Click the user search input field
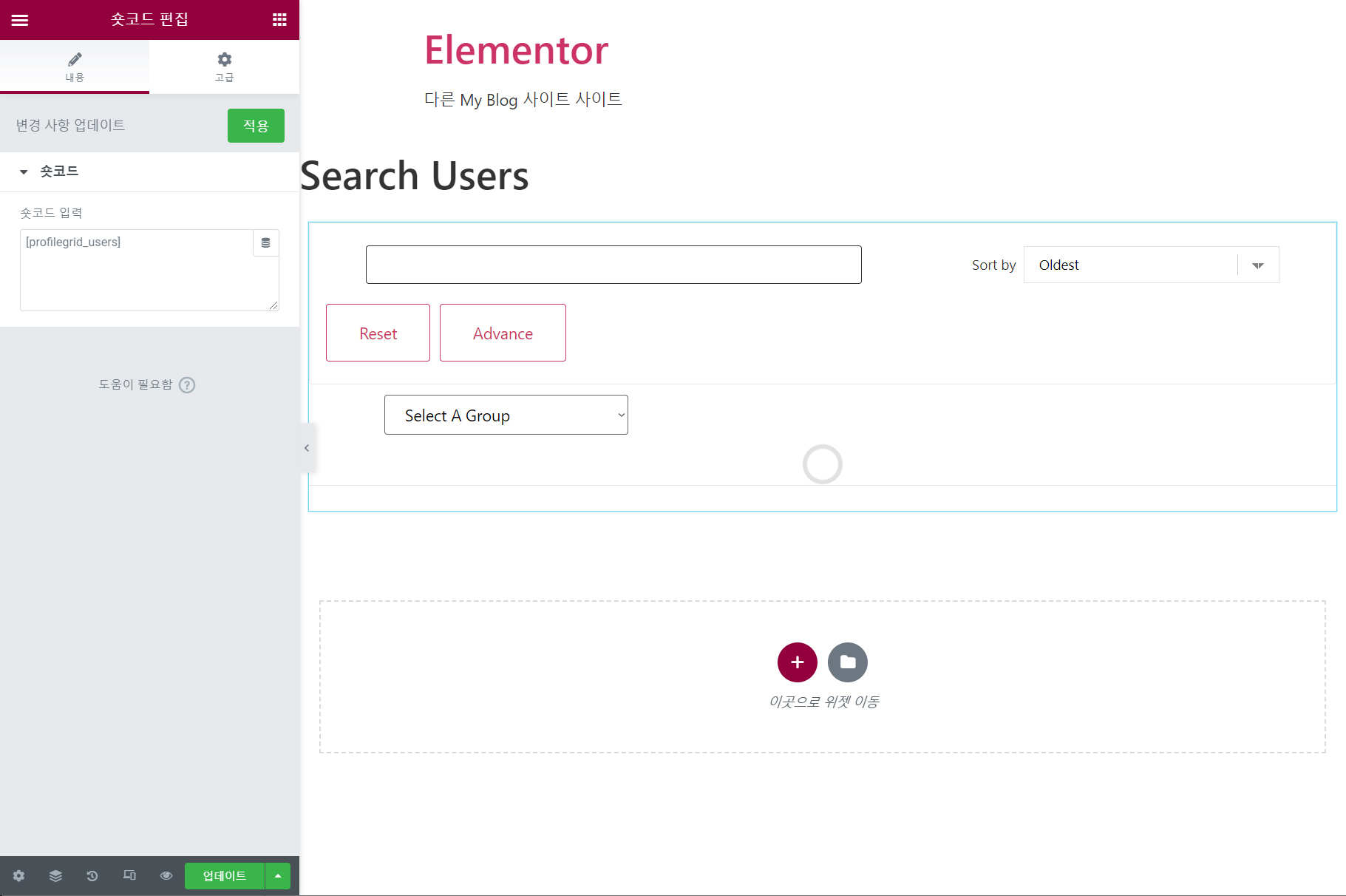Image resolution: width=1346 pixels, height=896 pixels. point(613,265)
